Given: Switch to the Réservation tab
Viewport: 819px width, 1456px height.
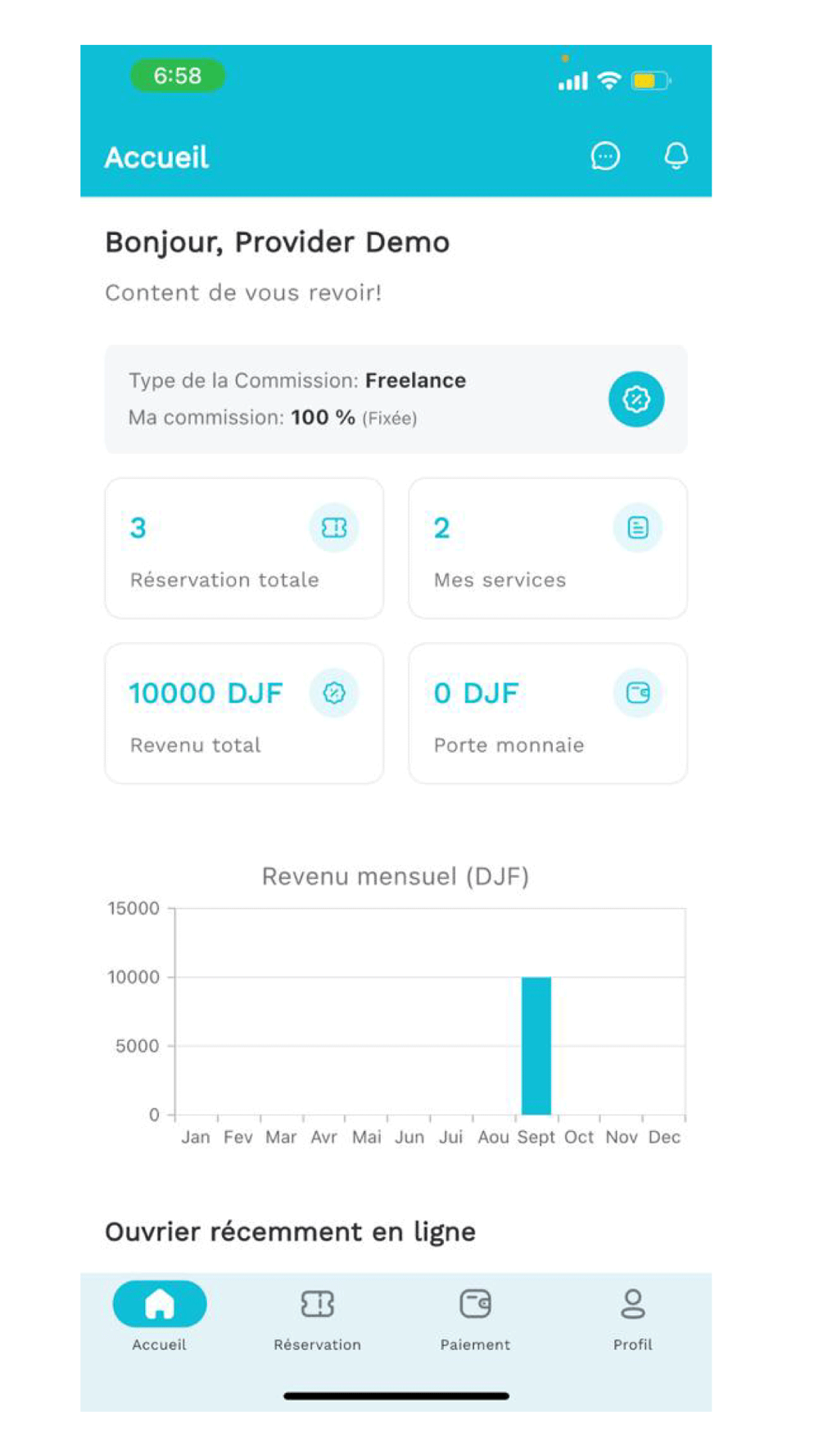Looking at the screenshot, I should point(317,1315).
